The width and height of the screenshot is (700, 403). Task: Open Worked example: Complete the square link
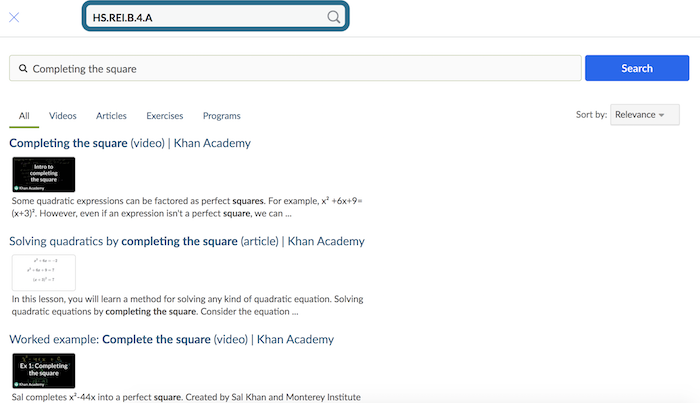point(171,339)
